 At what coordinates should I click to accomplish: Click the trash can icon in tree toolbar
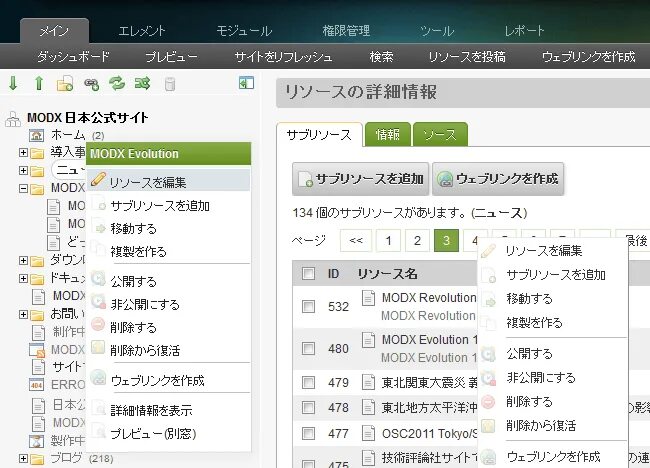click(170, 84)
